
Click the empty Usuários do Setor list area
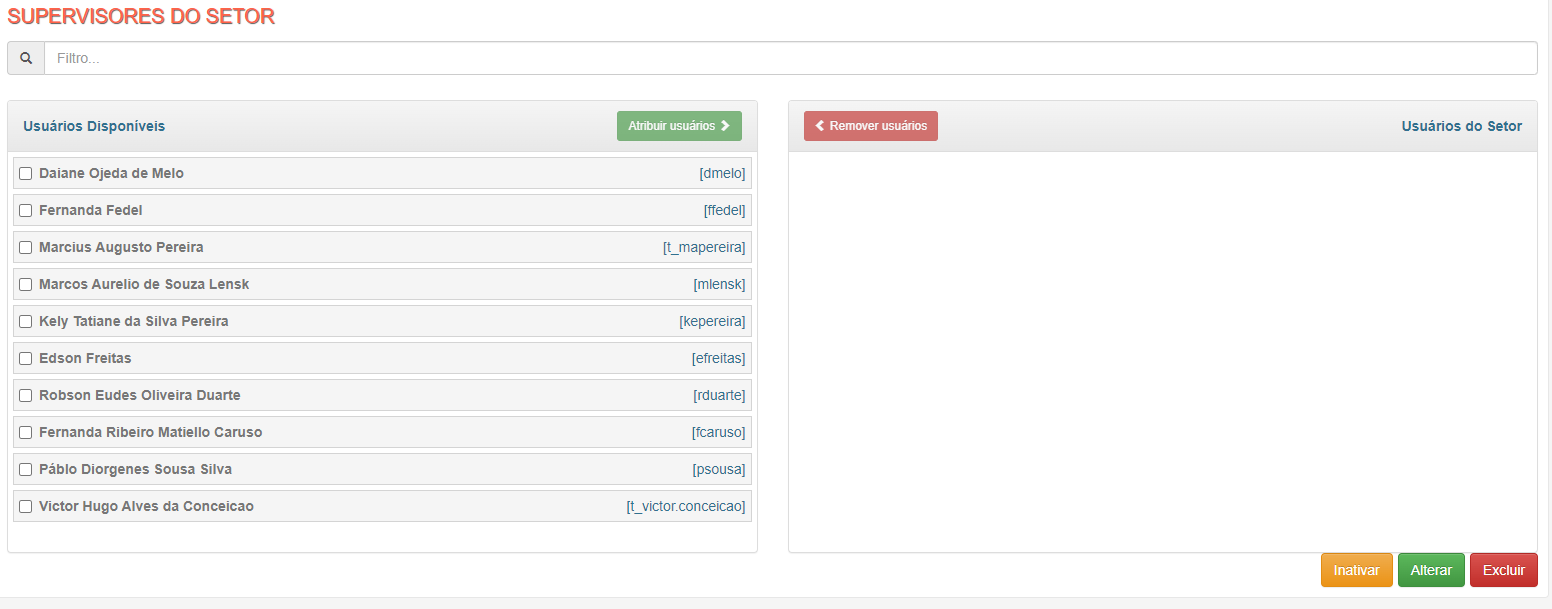click(1163, 351)
